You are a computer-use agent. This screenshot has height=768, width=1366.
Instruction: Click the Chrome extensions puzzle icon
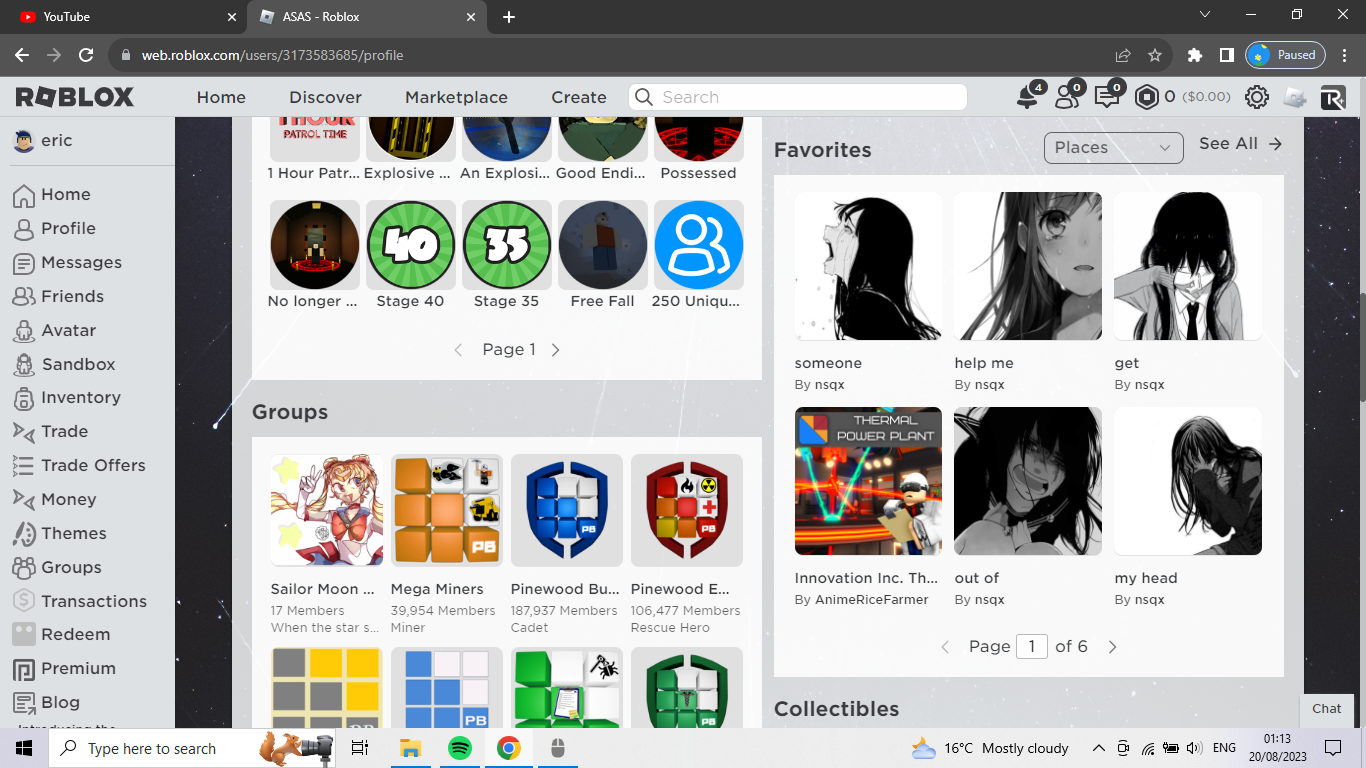(1194, 55)
